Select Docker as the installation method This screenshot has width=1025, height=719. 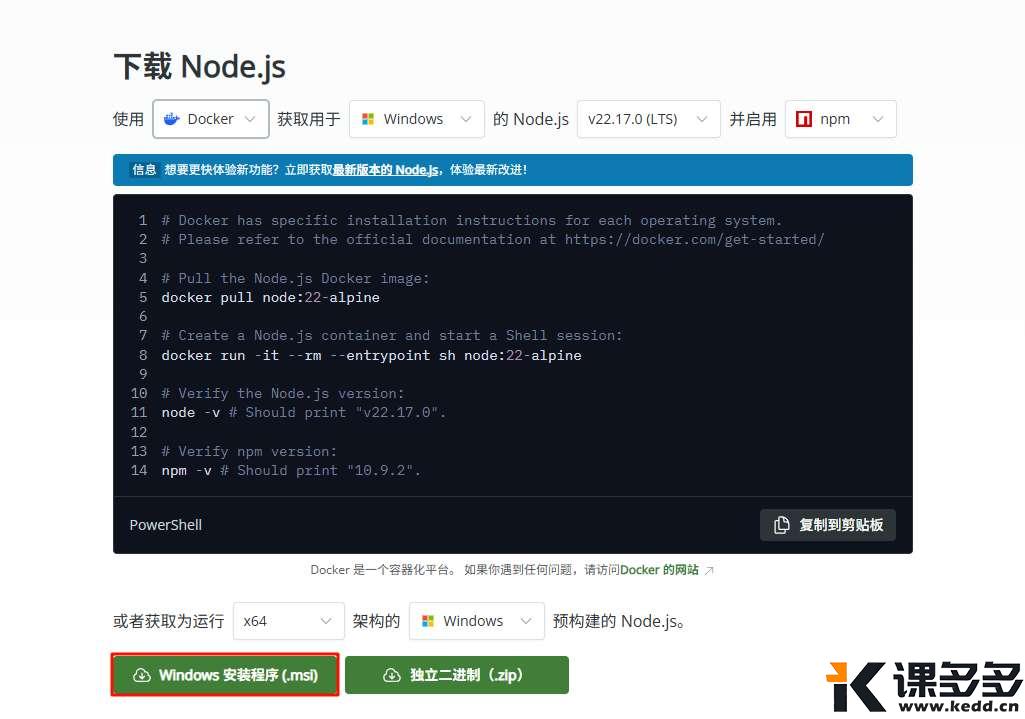(210, 118)
